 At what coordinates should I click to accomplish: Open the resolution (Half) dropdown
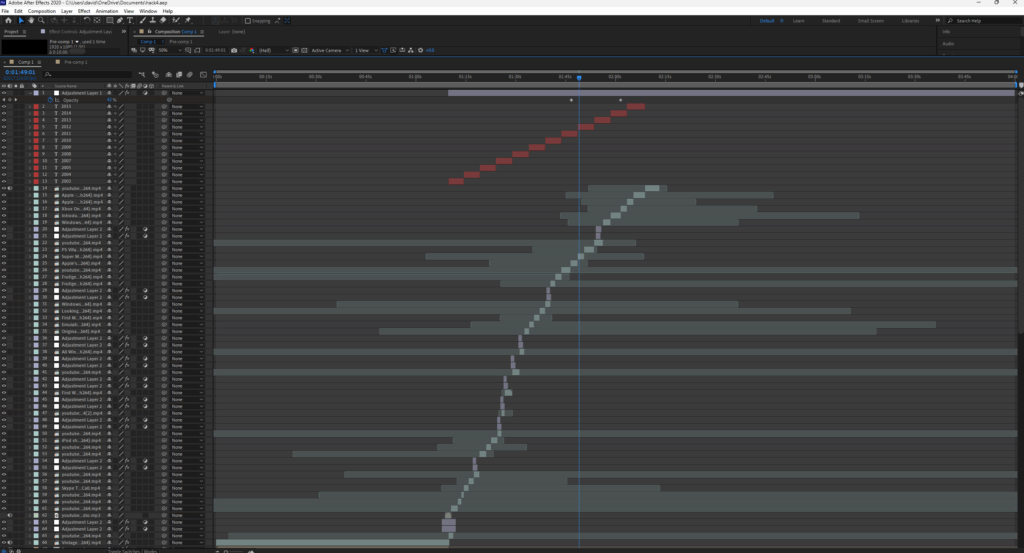274,50
